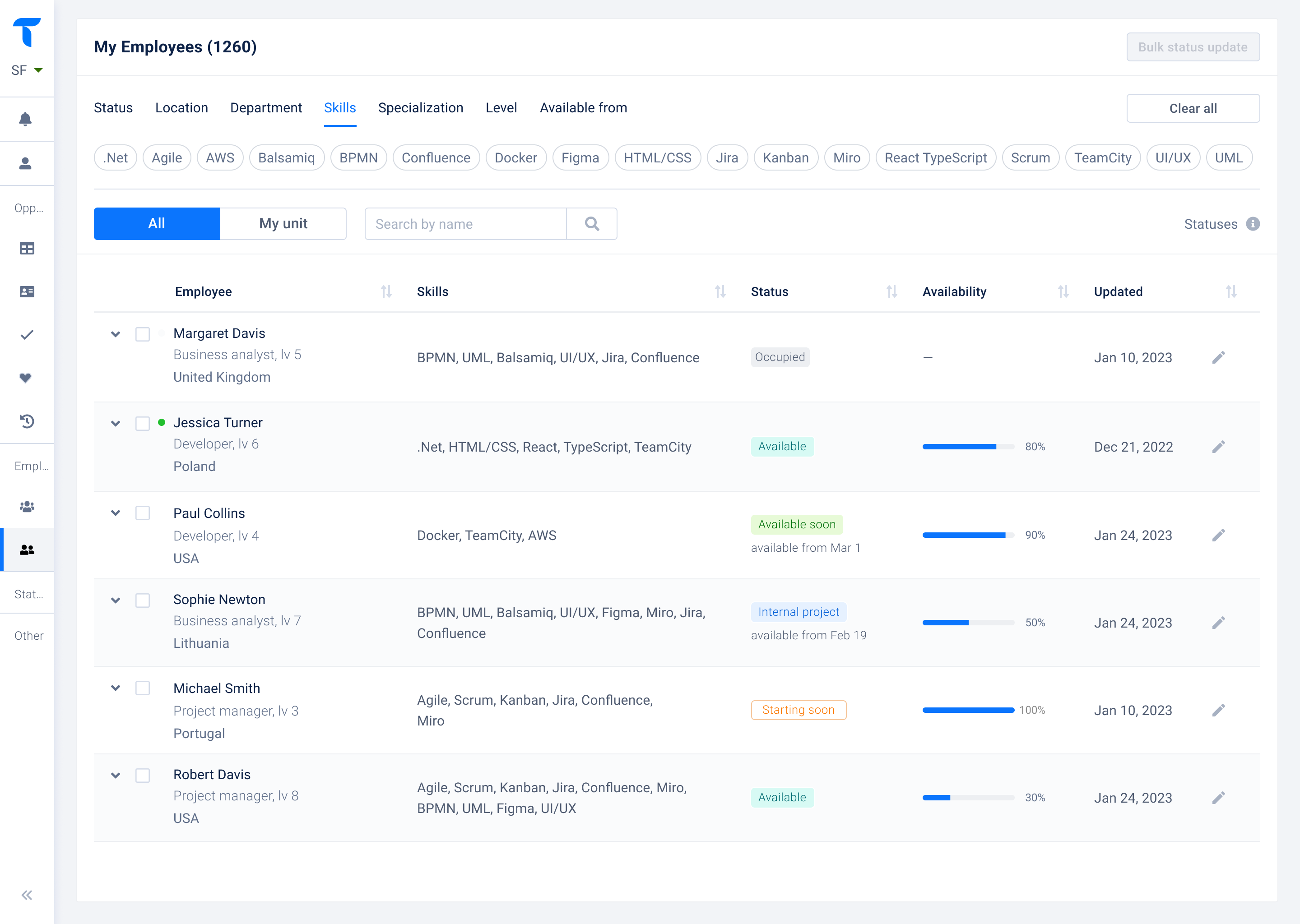Sort by Employee column arrows
Image resolution: width=1300 pixels, height=924 pixels.
pyautogui.click(x=386, y=291)
